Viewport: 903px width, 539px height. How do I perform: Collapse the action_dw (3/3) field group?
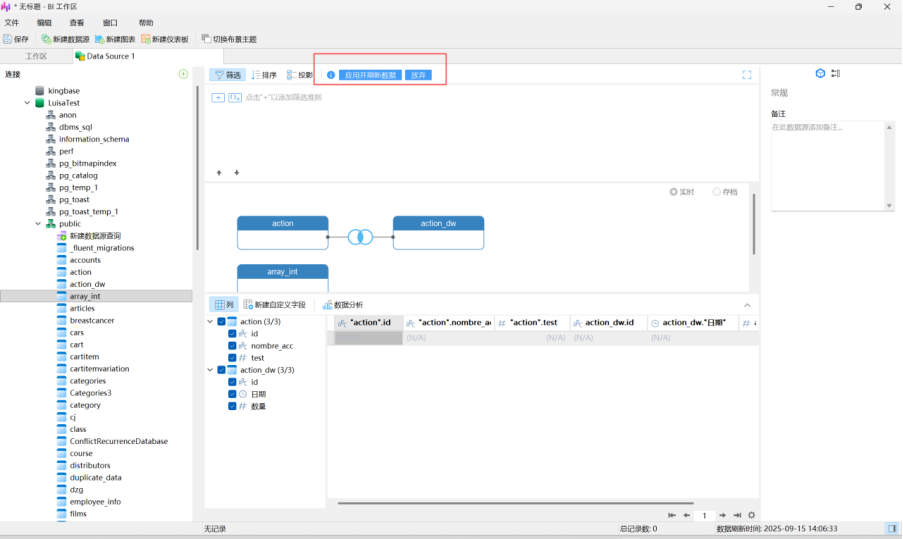coord(210,370)
